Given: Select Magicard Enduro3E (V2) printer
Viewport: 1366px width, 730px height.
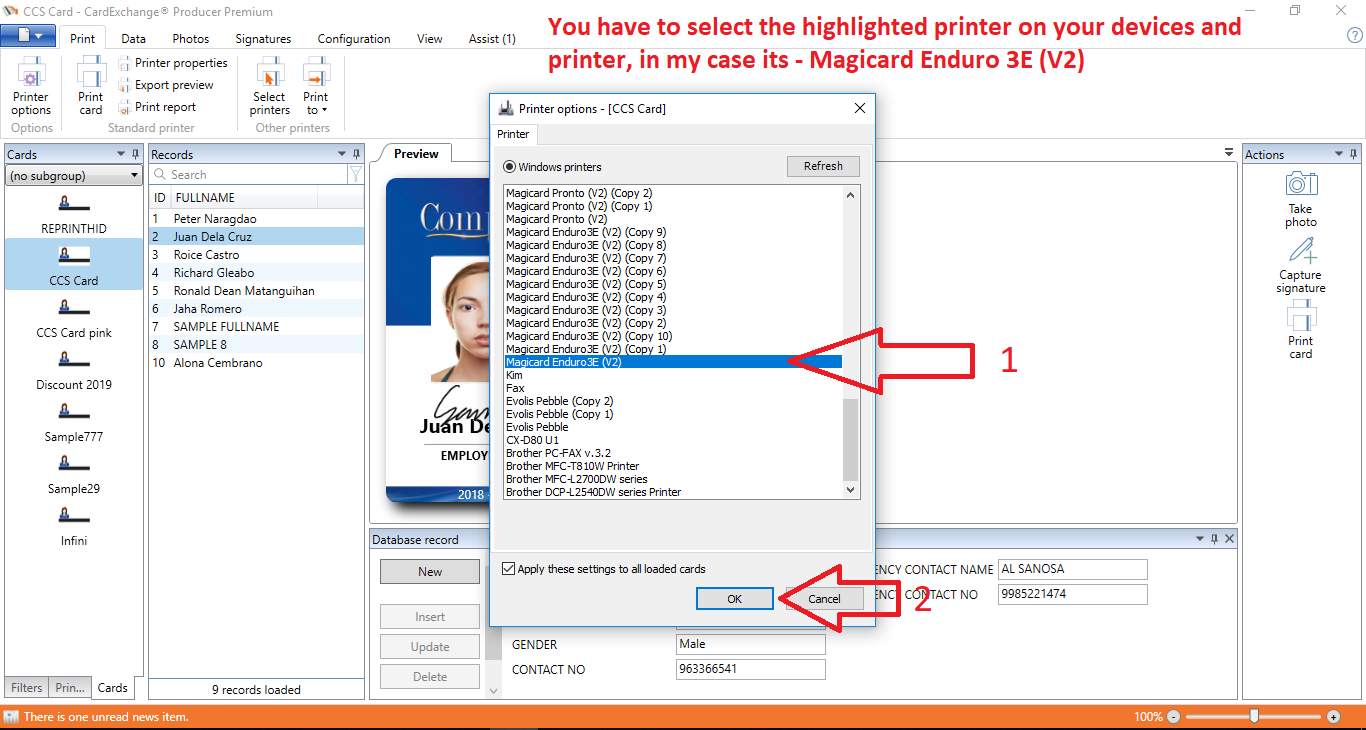Looking at the screenshot, I should click(x=672, y=362).
